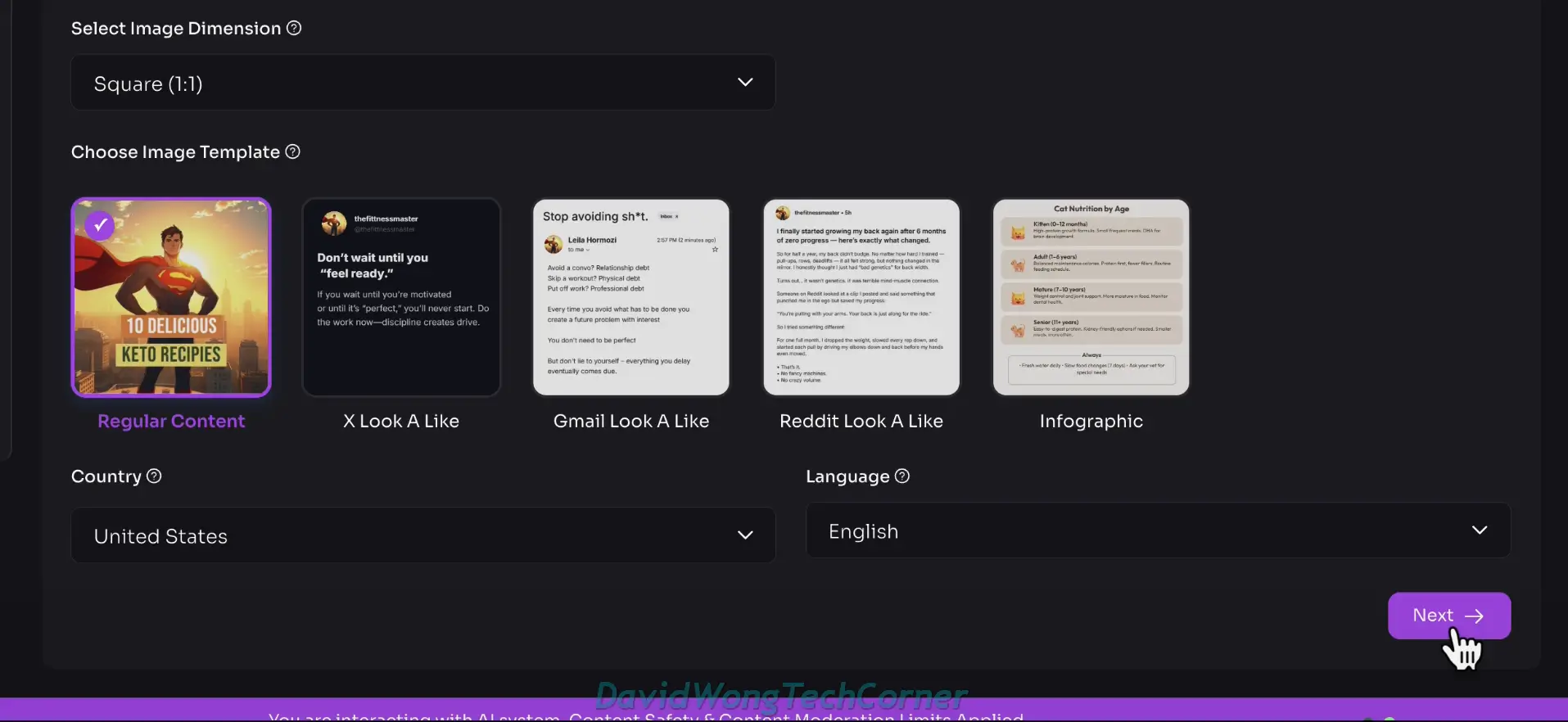This screenshot has height=722, width=1568.
Task: Open the Square (1:1) dimension dropdown
Action: tap(423, 83)
